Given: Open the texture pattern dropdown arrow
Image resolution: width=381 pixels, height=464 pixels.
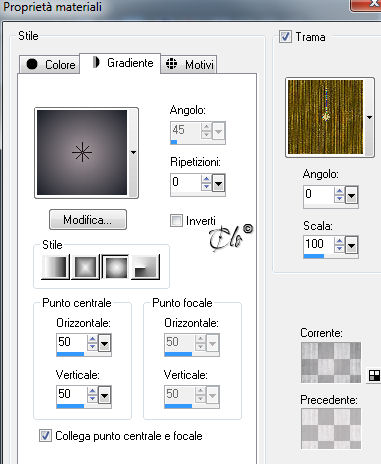Looking at the screenshot, I should click(x=369, y=117).
